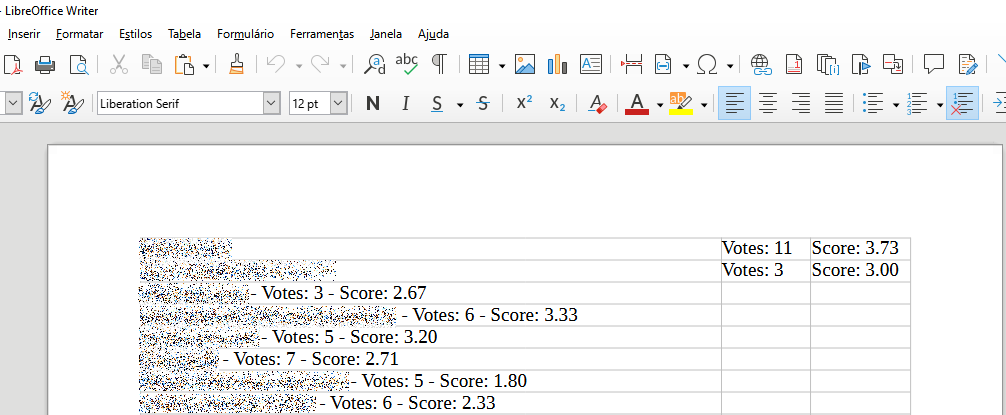Toggle formatting marks pilcrow
This screenshot has height=415, width=1006.
439,64
